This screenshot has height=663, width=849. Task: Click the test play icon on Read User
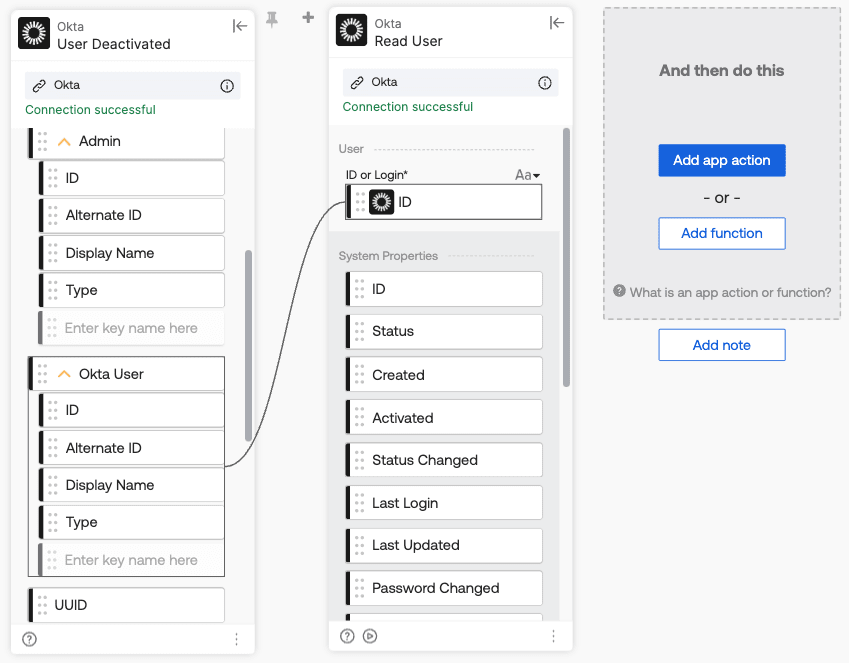point(370,635)
